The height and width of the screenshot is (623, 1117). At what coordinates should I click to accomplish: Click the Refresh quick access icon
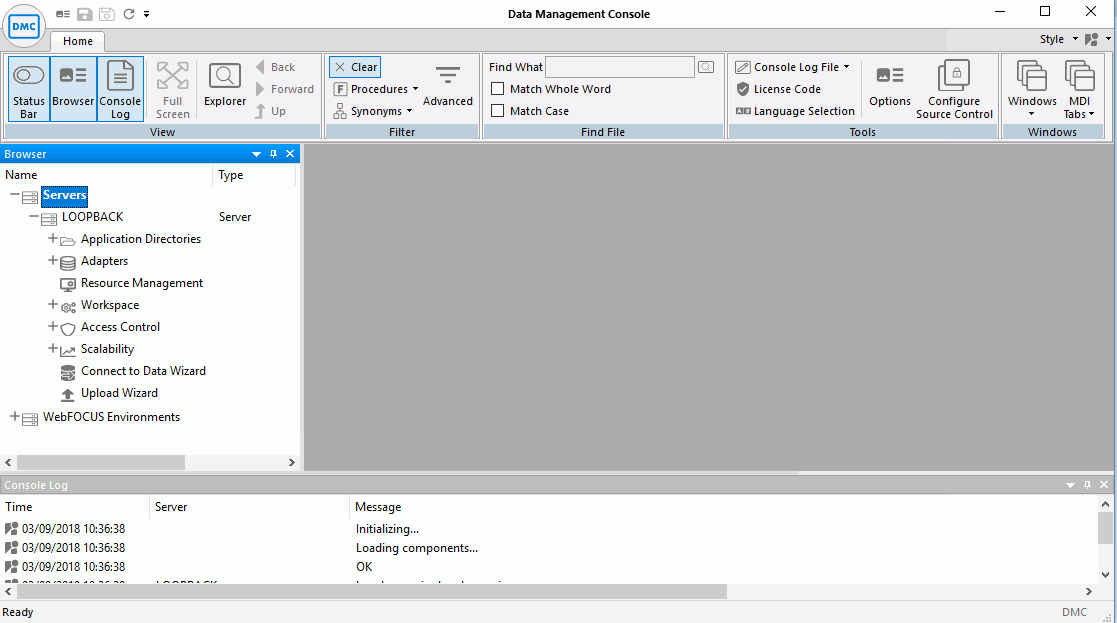pos(128,14)
